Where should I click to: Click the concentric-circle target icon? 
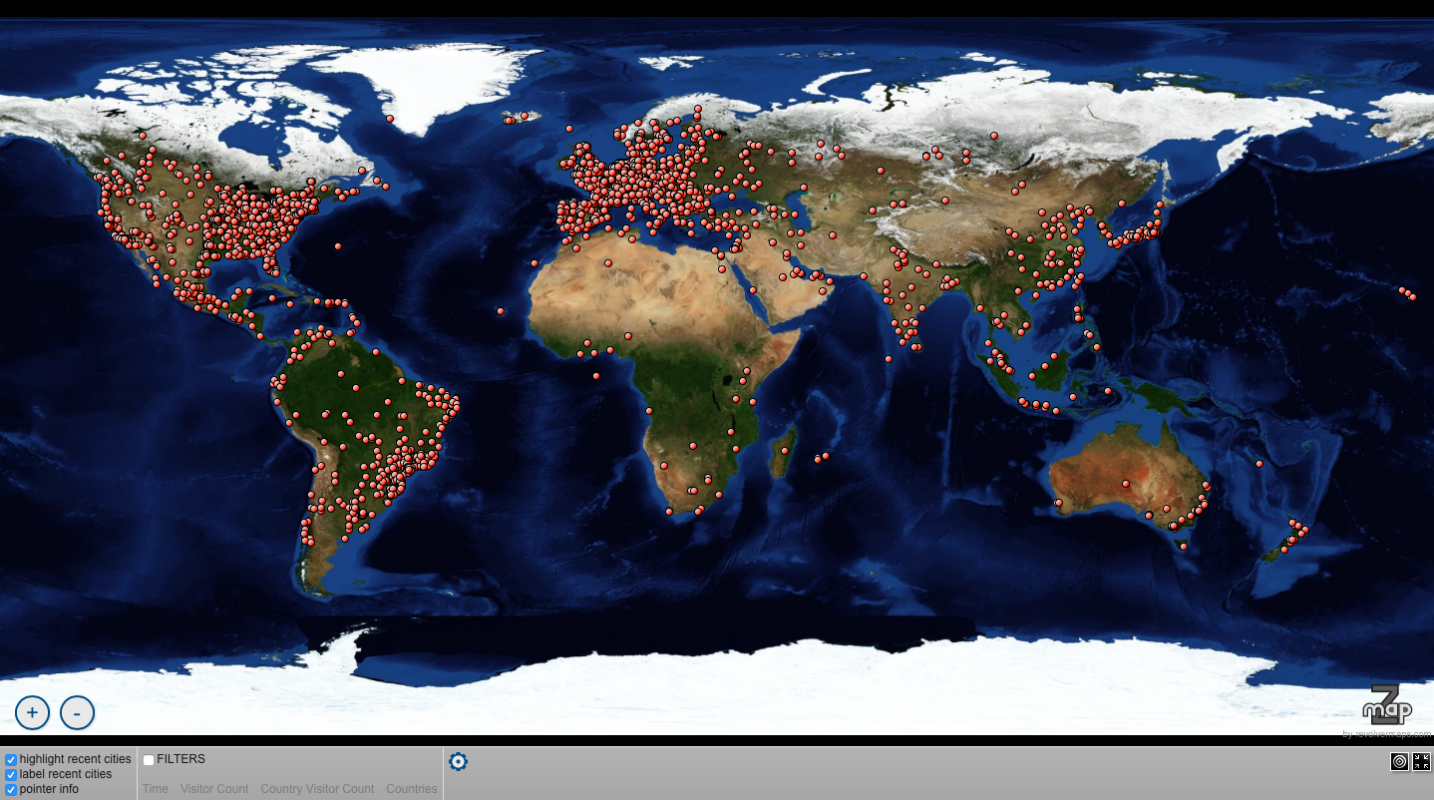pos(1400,762)
